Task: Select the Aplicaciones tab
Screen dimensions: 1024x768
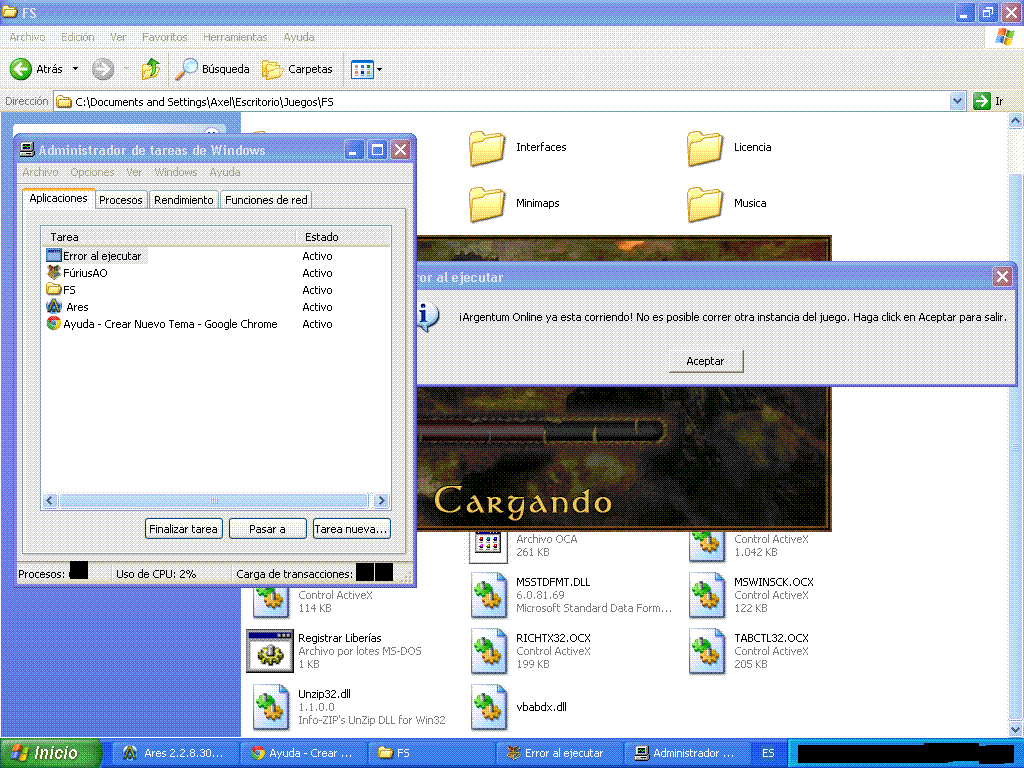Action: pyautogui.click(x=58, y=198)
